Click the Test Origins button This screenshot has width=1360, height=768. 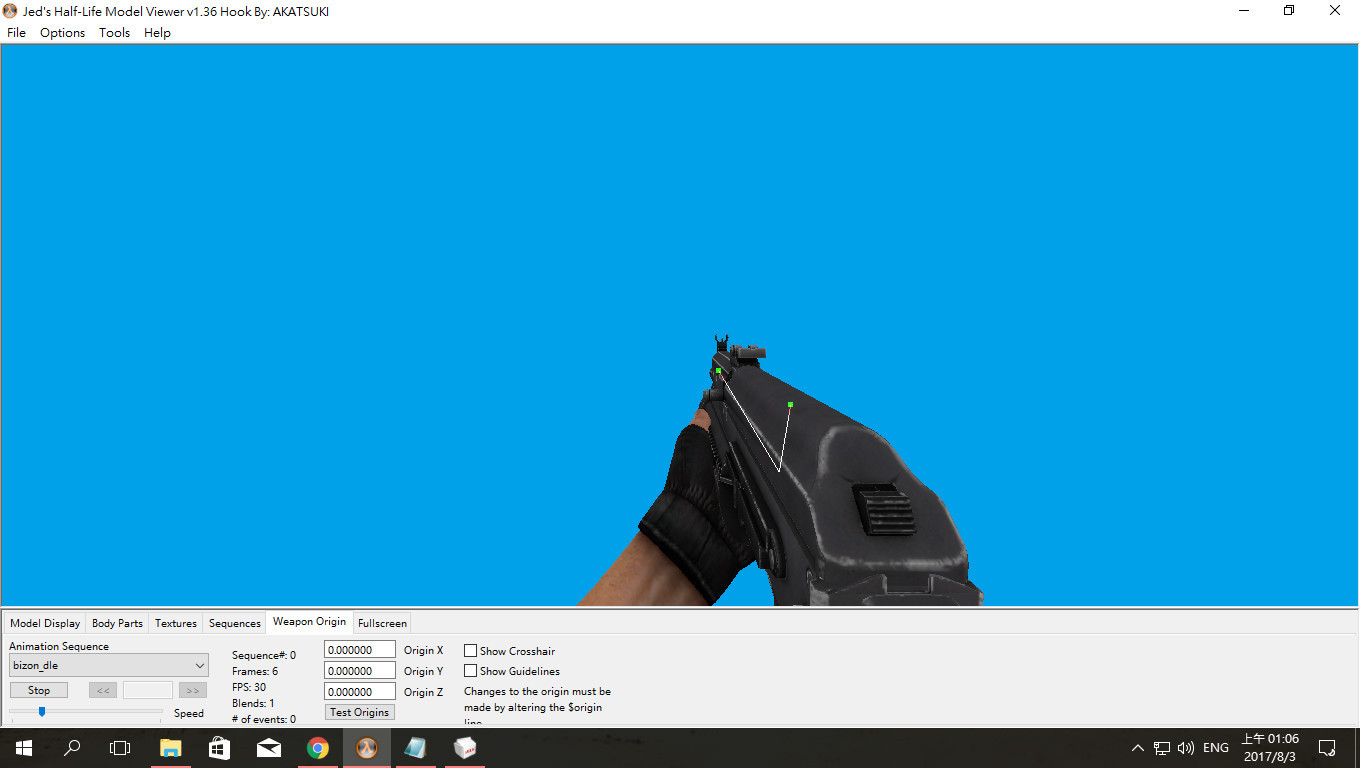click(359, 711)
